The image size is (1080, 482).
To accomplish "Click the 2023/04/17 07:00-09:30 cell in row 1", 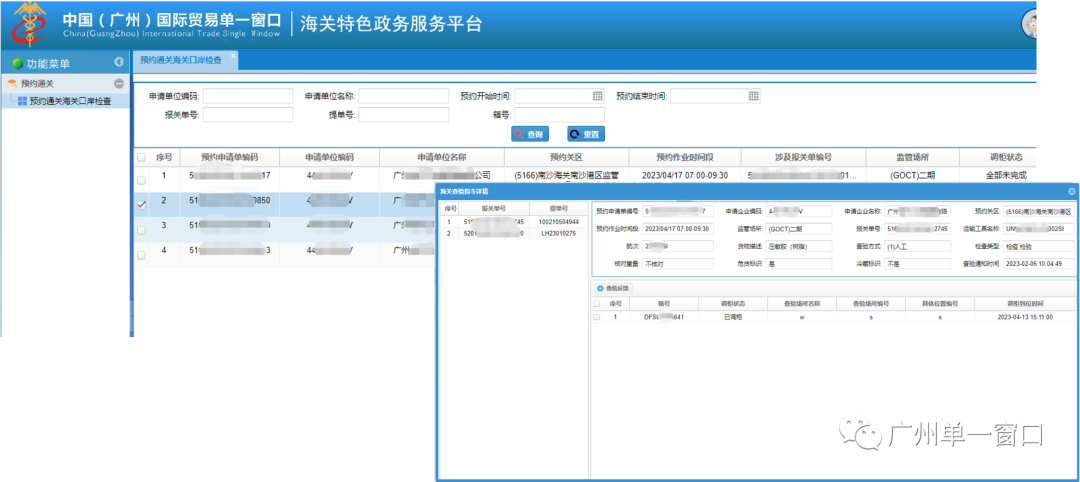I will point(685,175).
